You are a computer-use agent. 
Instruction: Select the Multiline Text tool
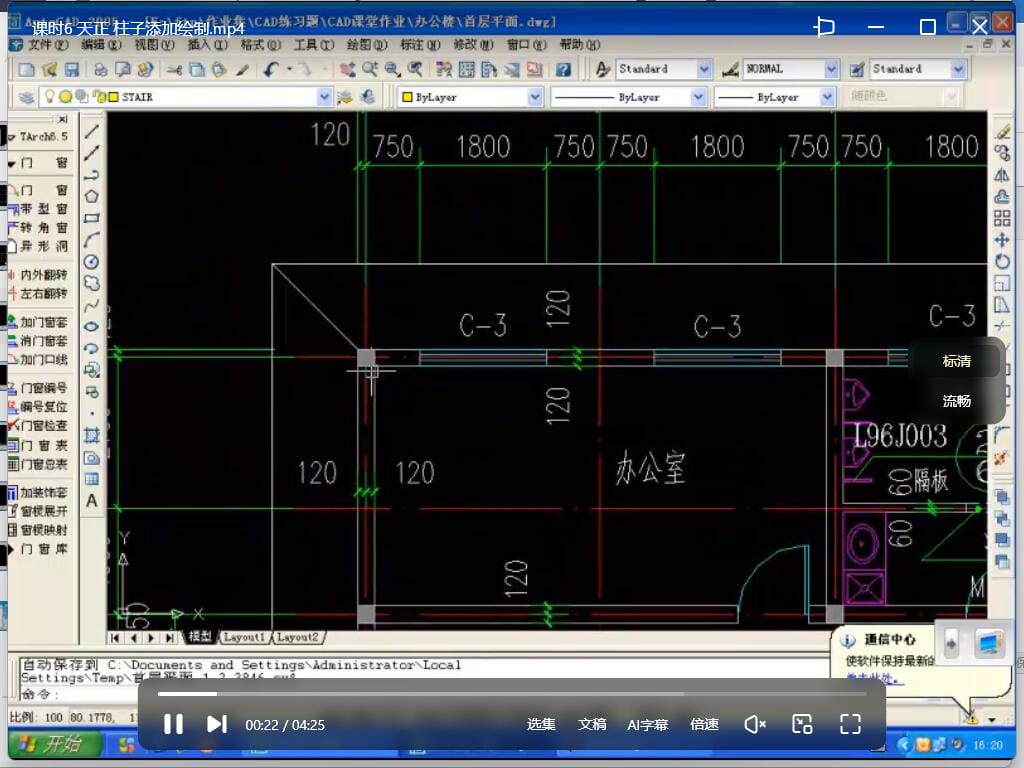tap(91, 501)
